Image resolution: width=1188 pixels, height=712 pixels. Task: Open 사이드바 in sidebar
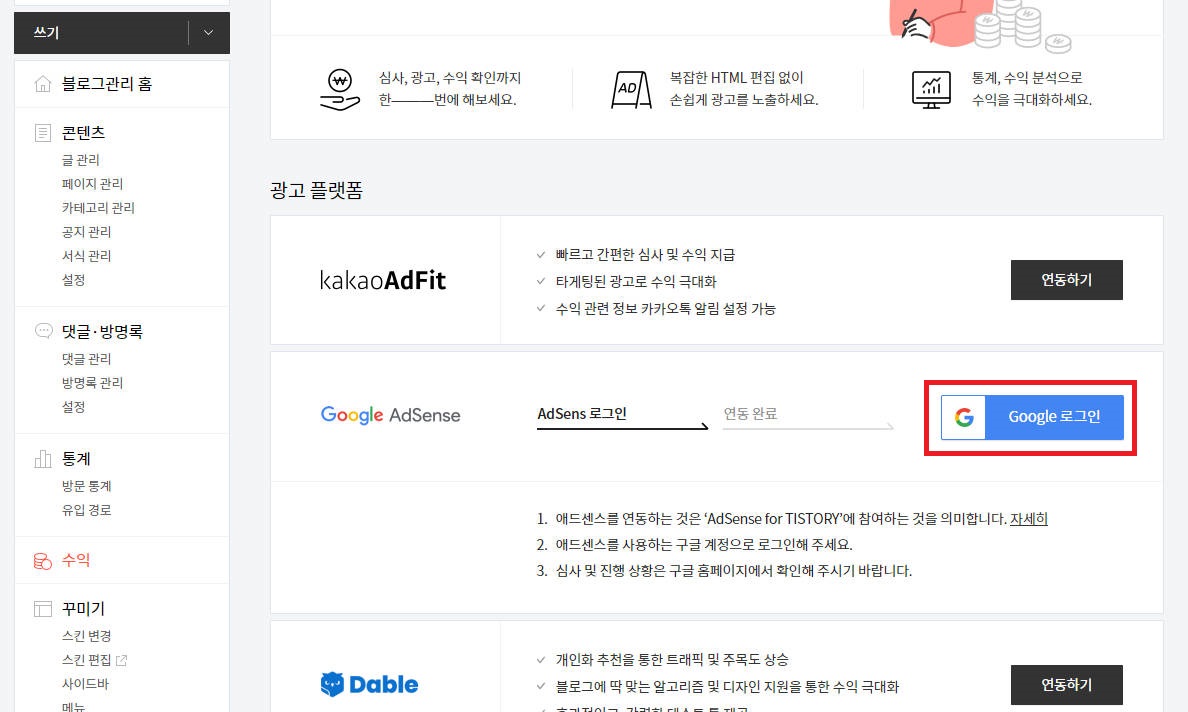86,684
